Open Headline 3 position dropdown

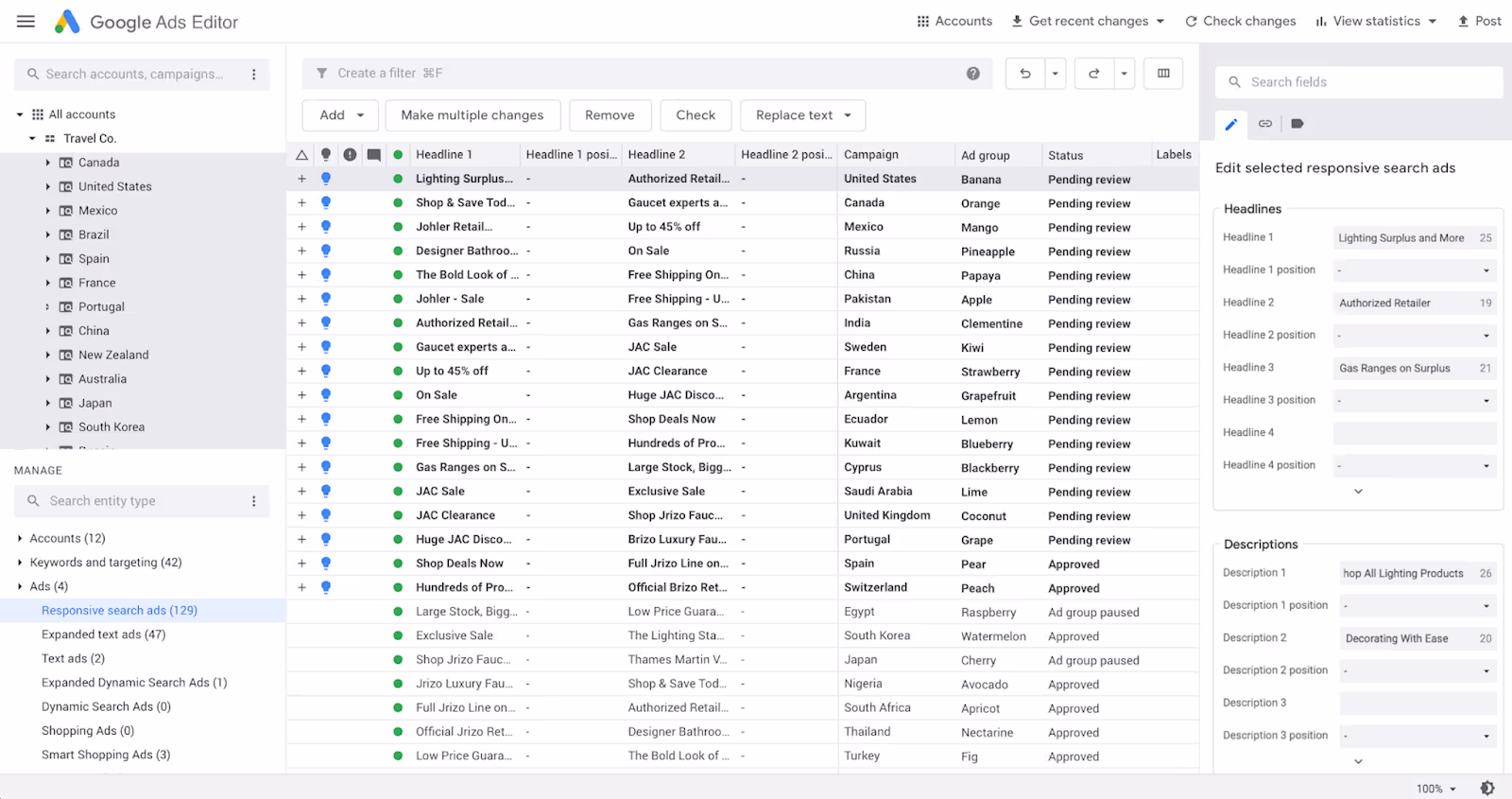pyautogui.click(x=1415, y=401)
